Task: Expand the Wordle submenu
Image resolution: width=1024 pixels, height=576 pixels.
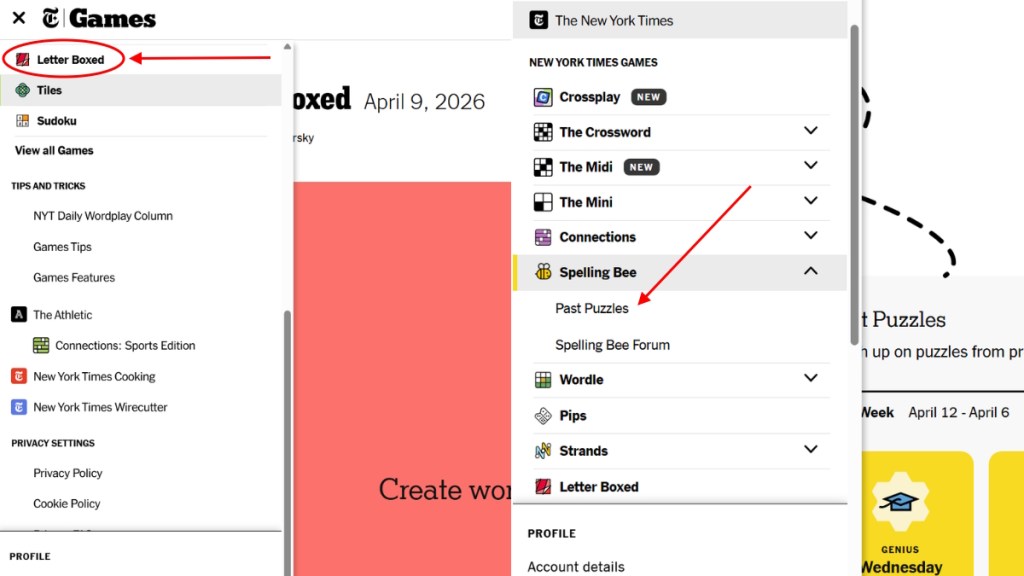Action: click(x=810, y=379)
